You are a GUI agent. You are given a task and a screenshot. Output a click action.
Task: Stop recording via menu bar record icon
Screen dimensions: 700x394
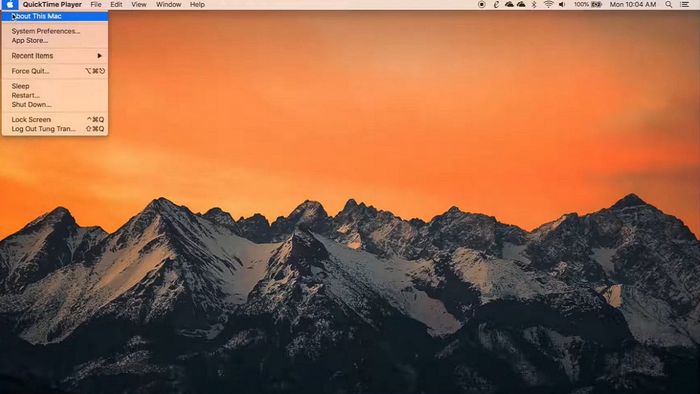(x=482, y=4)
